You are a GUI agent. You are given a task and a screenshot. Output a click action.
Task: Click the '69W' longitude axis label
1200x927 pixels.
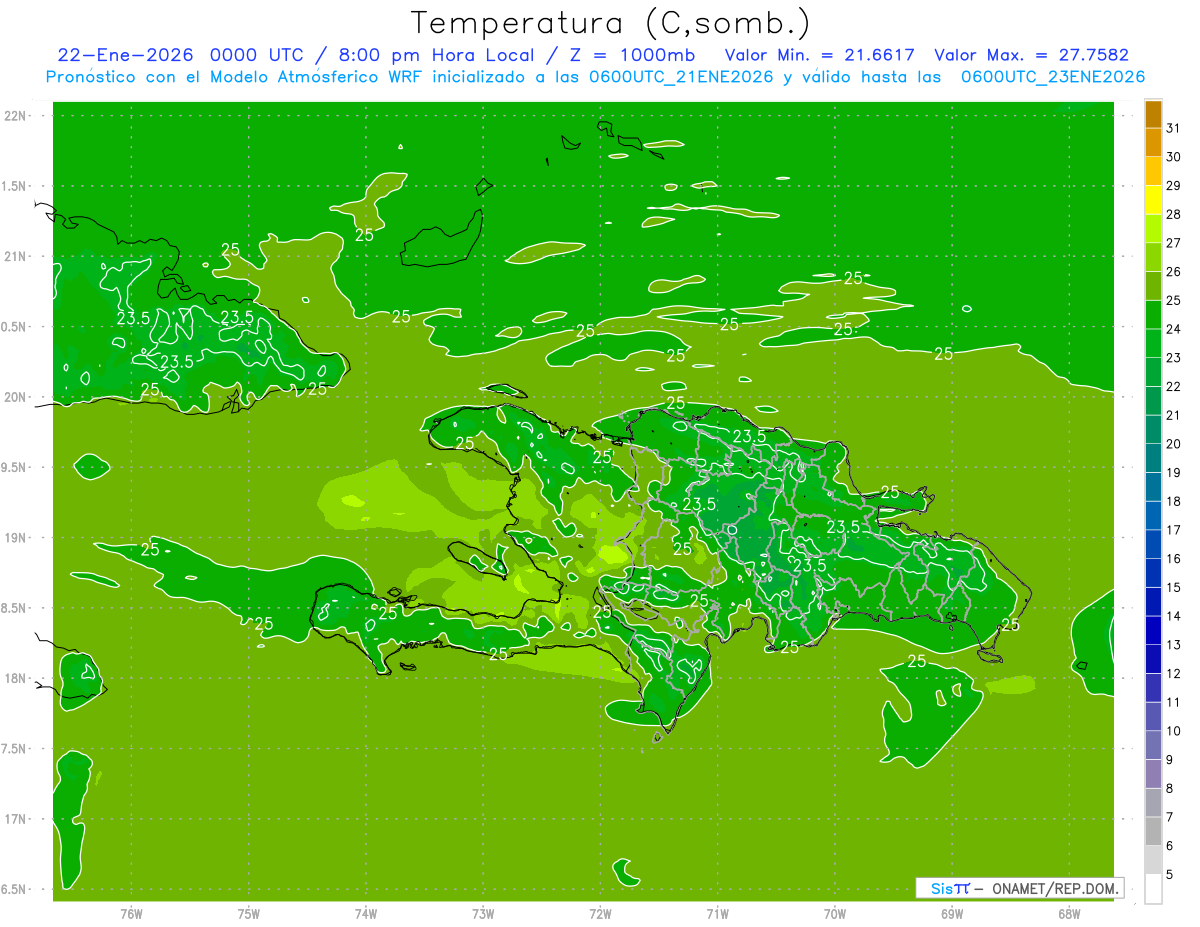click(952, 913)
